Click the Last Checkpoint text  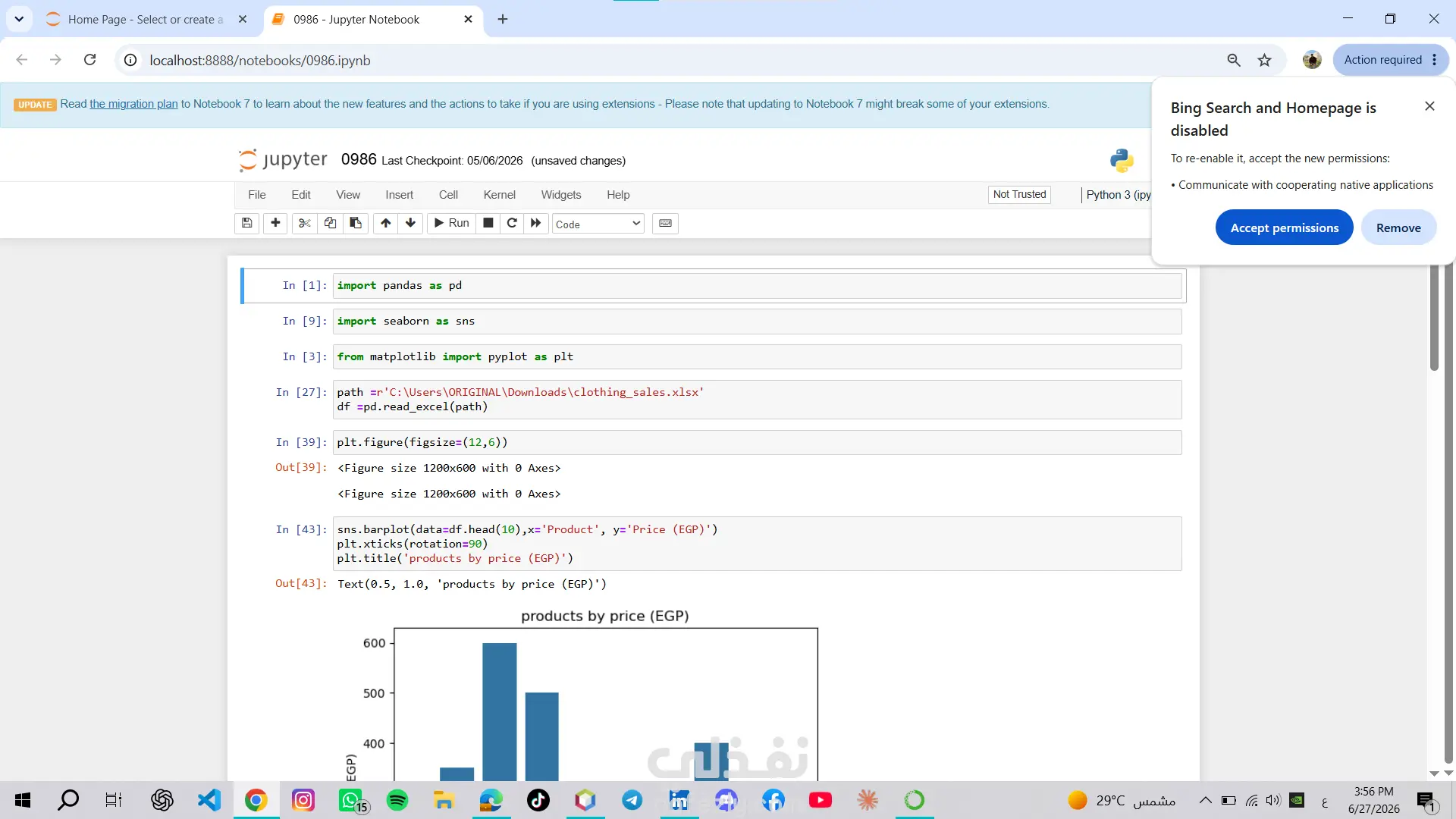pyautogui.click(x=452, y=161)
